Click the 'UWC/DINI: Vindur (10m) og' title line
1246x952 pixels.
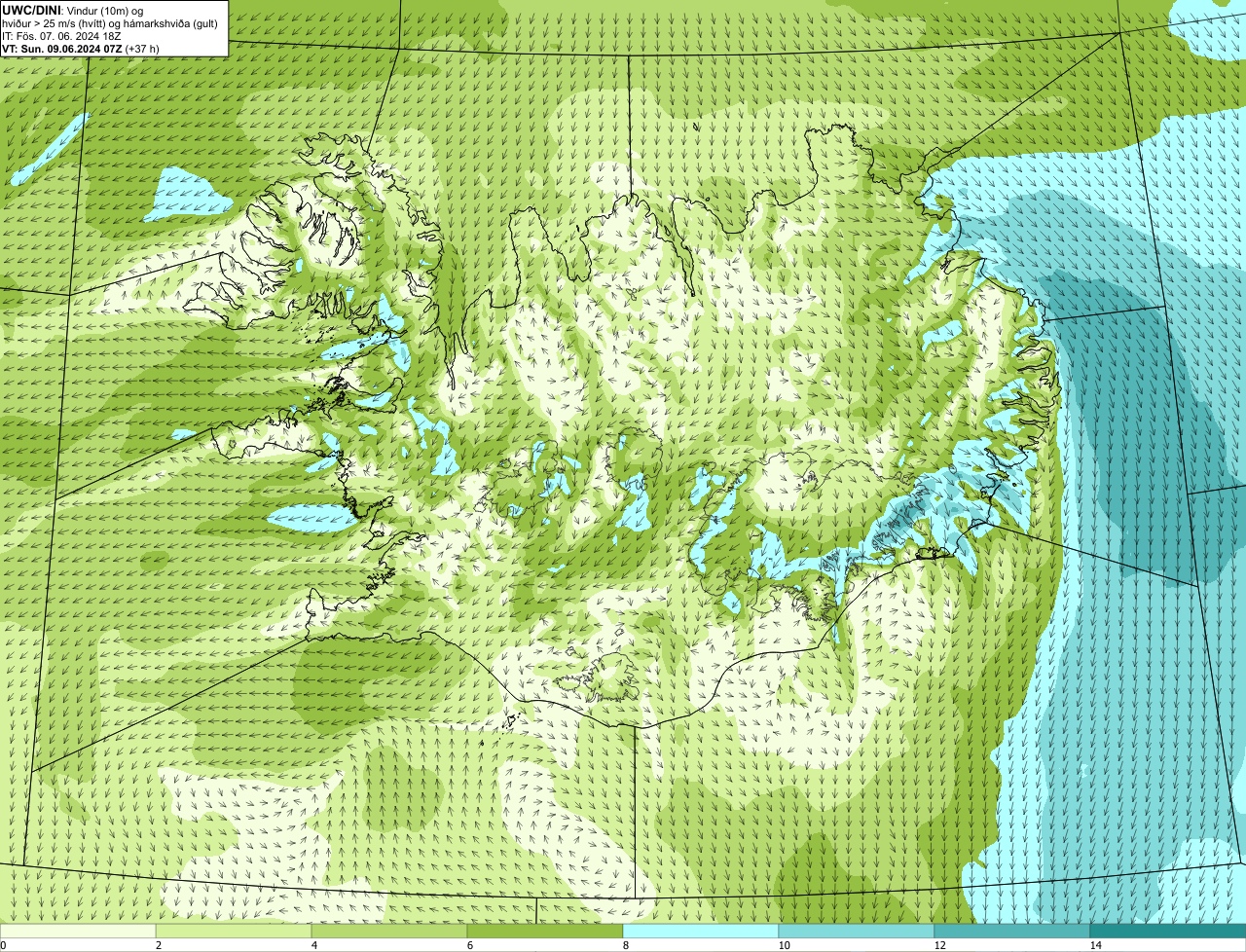72,10
